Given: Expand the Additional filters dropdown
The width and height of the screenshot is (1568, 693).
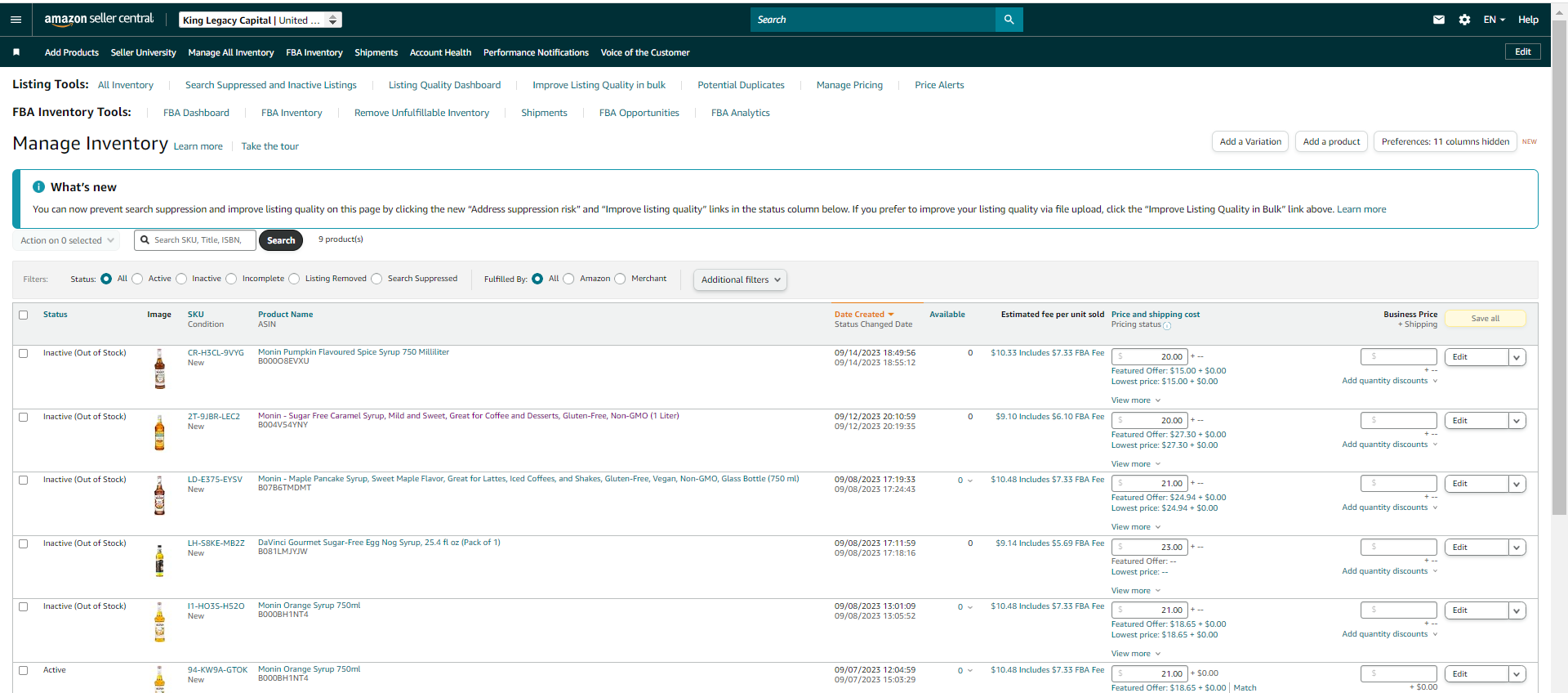Looking at the screenshot, I should pyautogui.click(x=740, y=279).
